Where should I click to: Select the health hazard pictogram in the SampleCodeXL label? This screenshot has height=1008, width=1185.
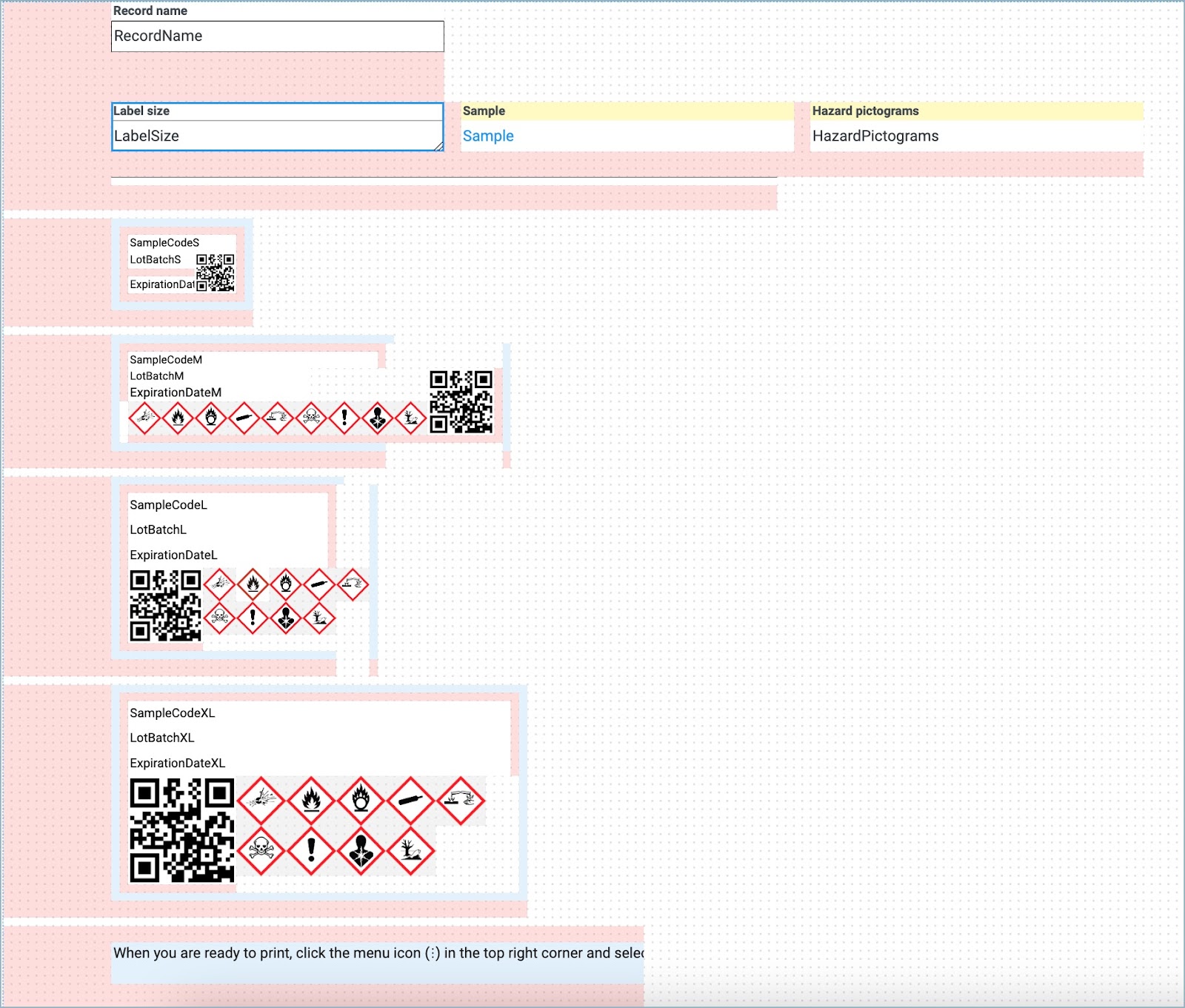coord(361,851)
